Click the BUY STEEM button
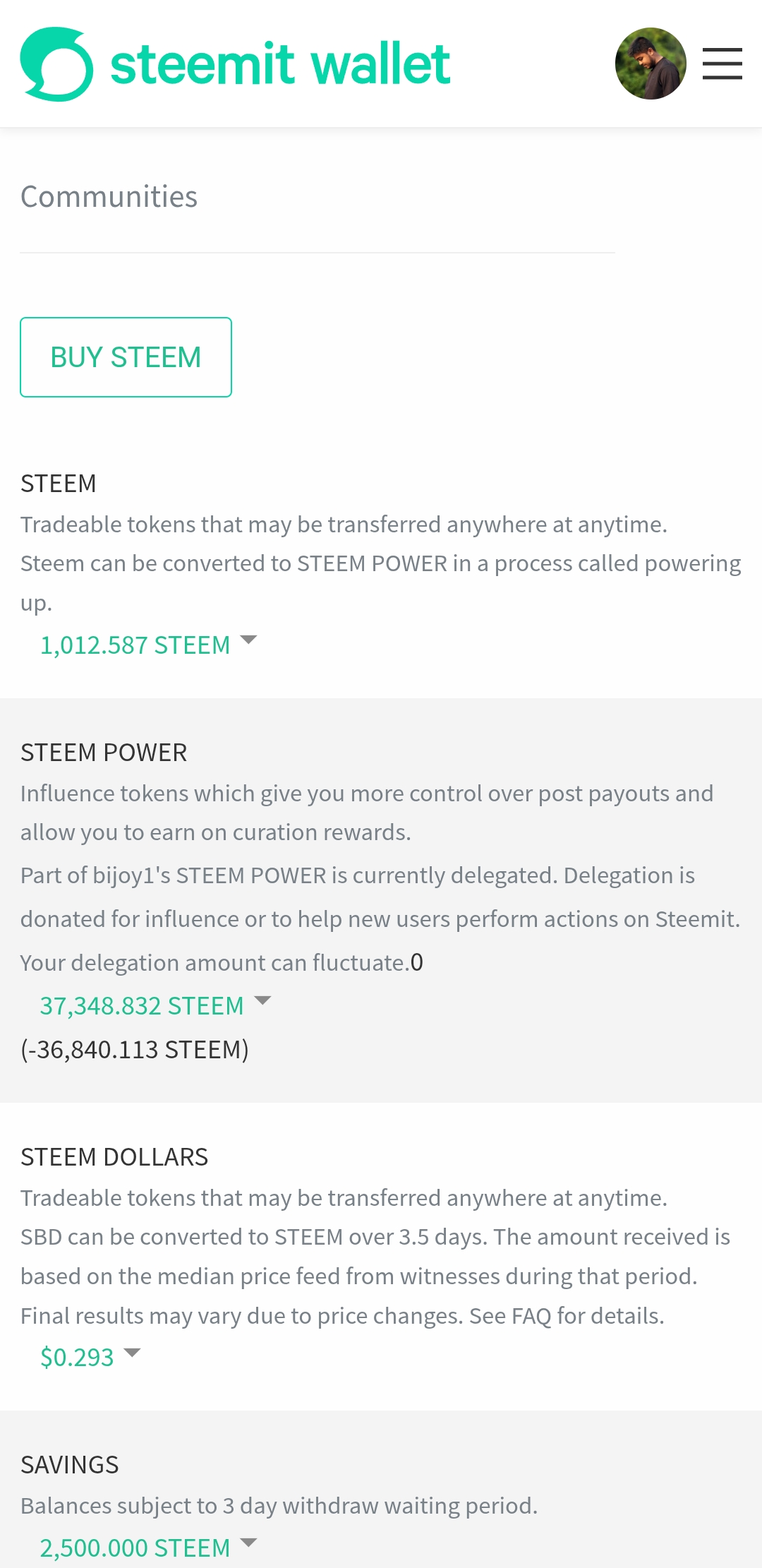 pyautogui.click(x=126, y=357)
